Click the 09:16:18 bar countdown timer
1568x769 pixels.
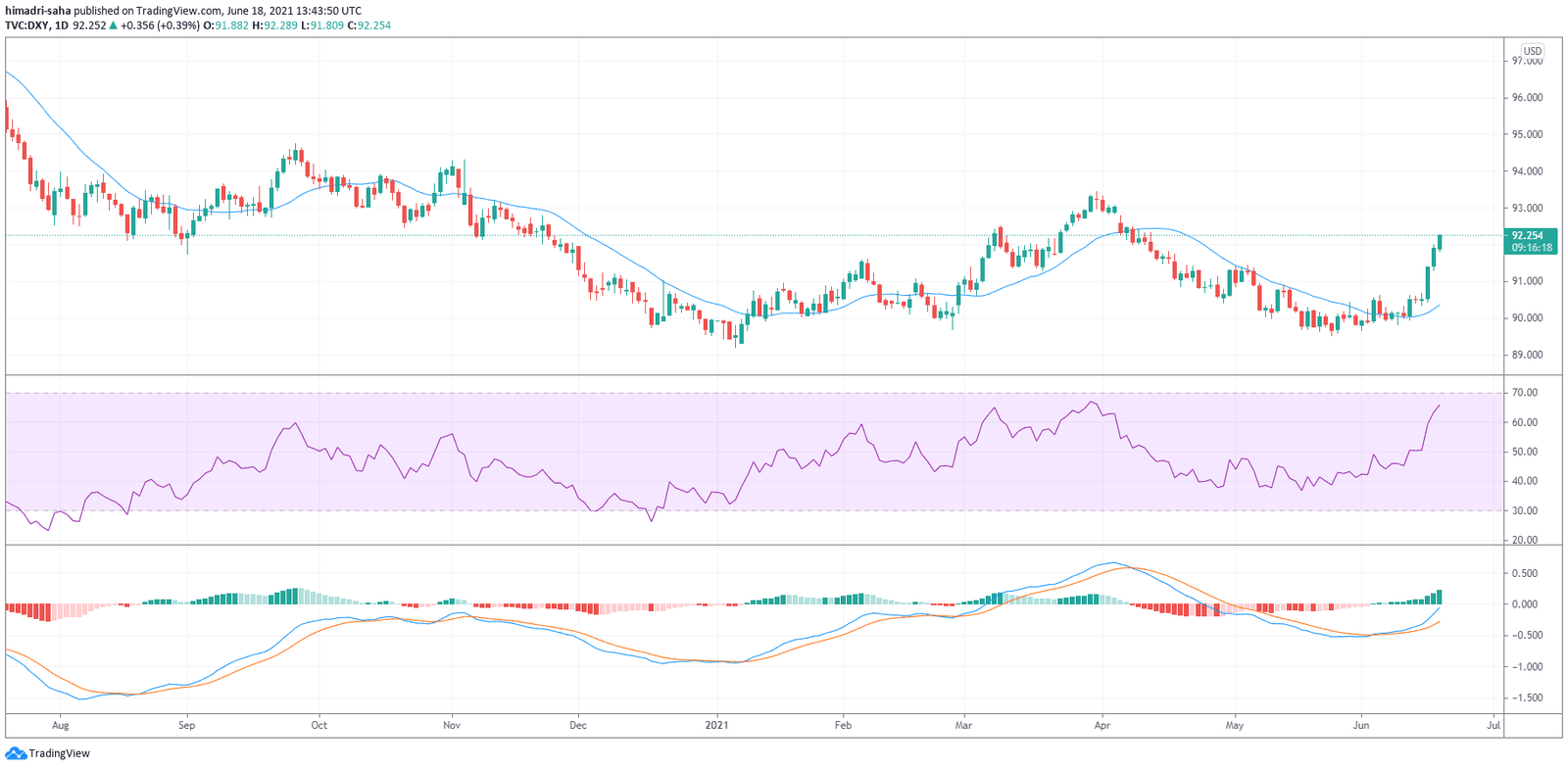(x=1532, y=248)
